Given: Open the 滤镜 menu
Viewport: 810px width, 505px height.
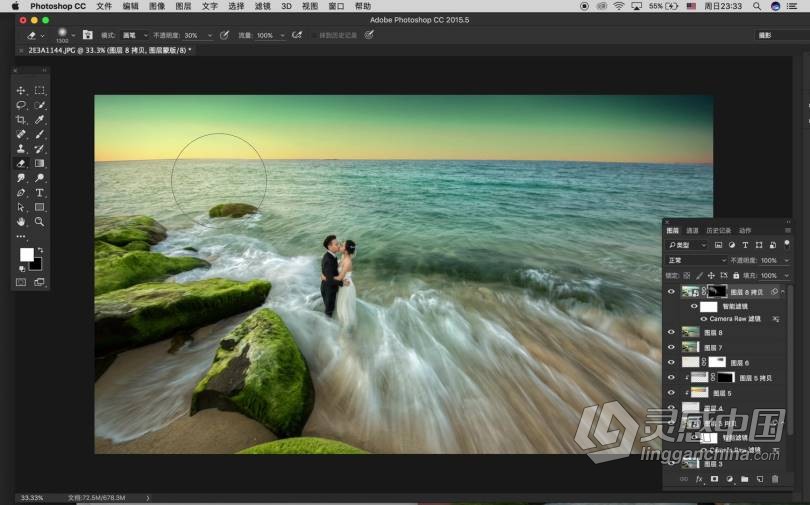Looking at the screenshot, I should click(262, 6).
